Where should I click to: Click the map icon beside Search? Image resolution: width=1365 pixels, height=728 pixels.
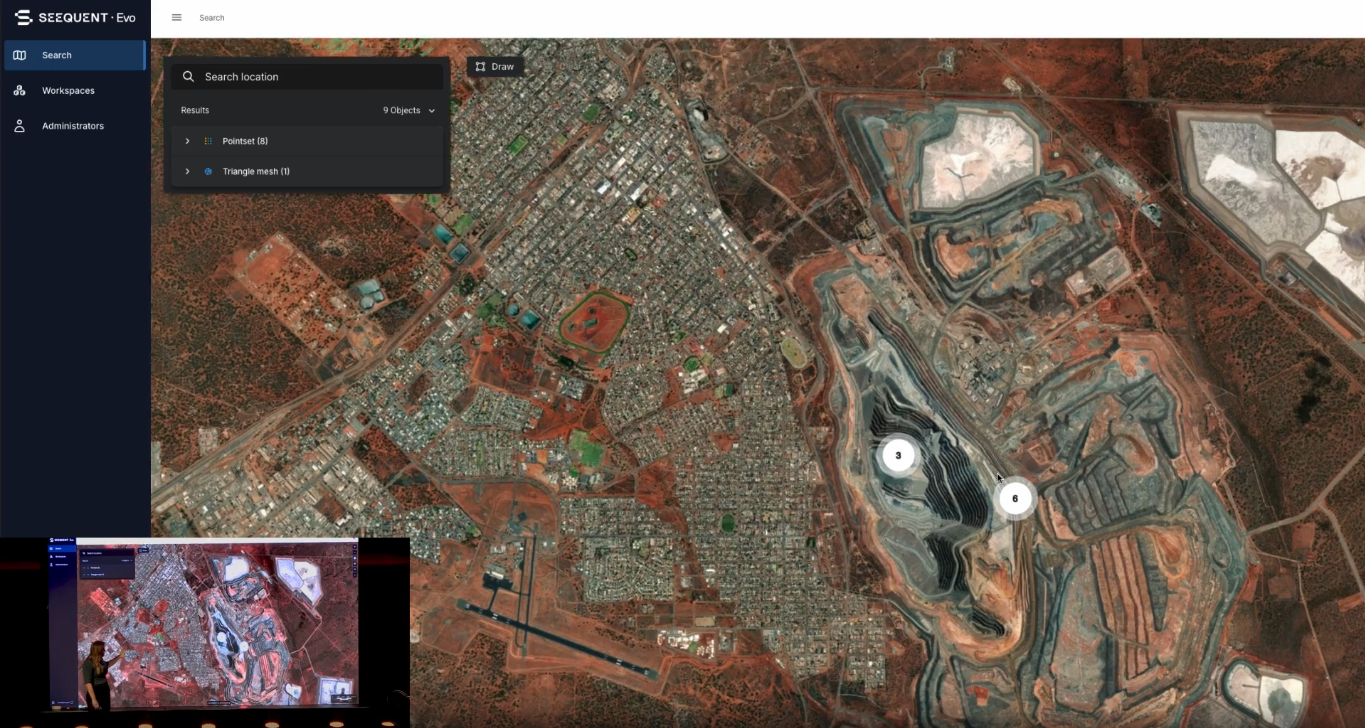click(x=19, y=55)
